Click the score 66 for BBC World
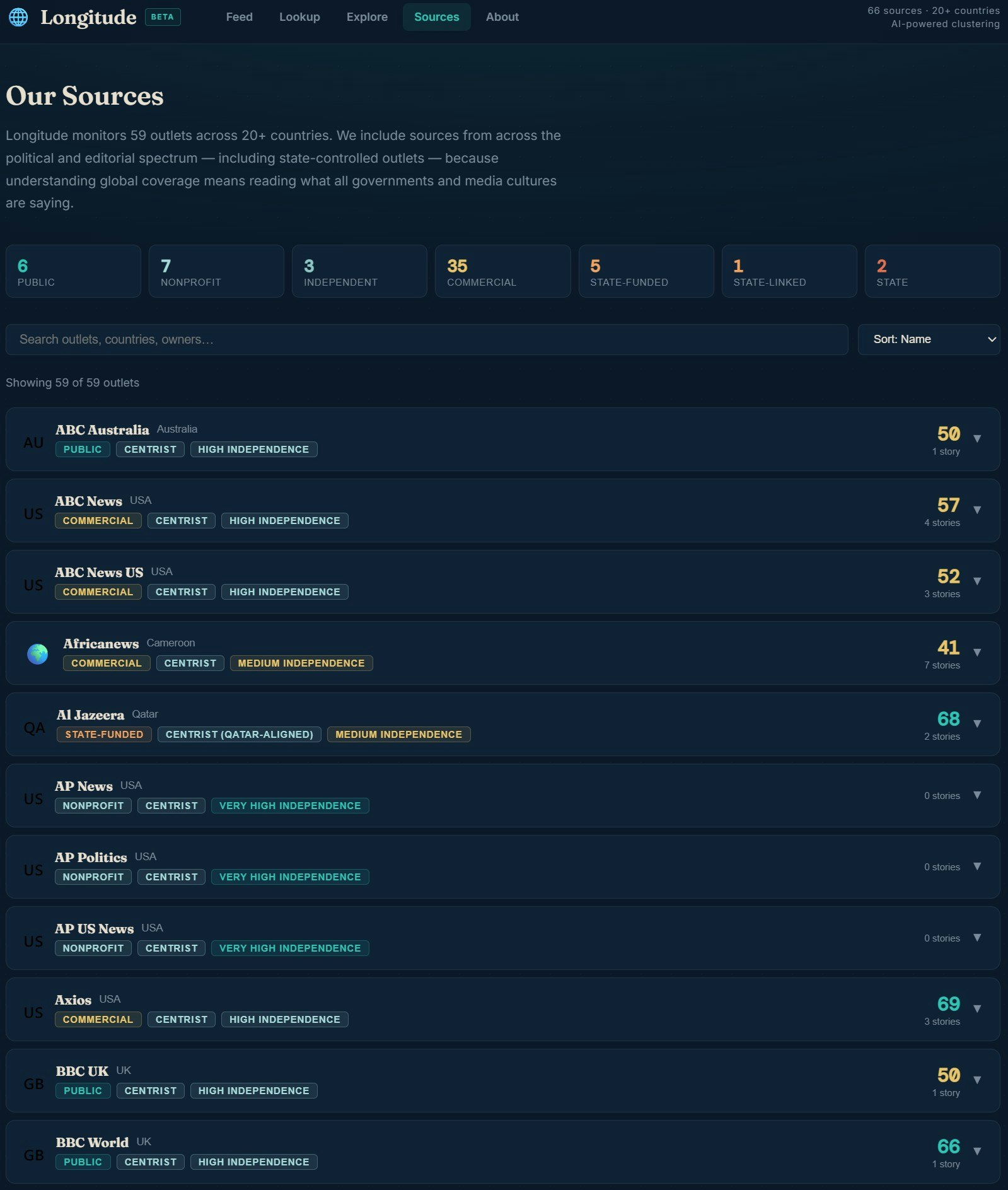The image size is (1008, 1190). pos(948,1146)
